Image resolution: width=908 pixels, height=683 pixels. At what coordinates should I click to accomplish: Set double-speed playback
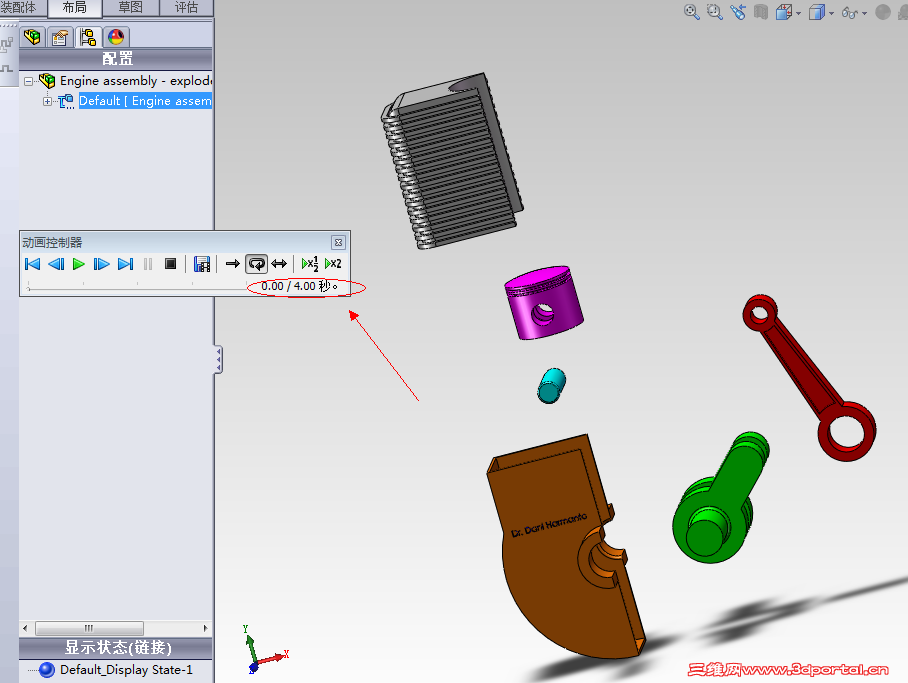[x=334, y=264]
